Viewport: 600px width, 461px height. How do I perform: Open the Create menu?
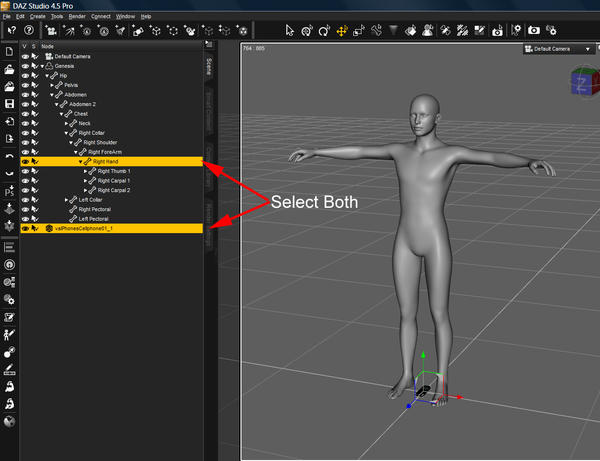click(38, 16)
